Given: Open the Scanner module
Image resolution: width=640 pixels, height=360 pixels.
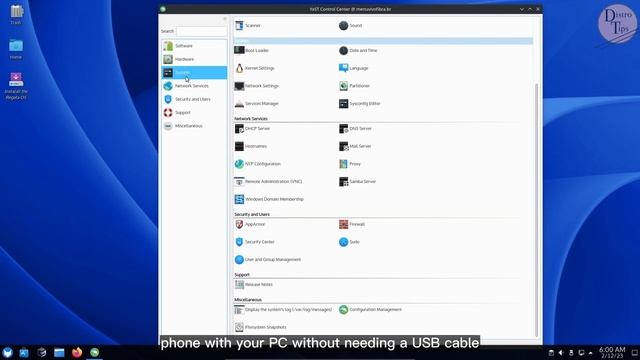Looking at the screenshot, I should coord(248,25).
